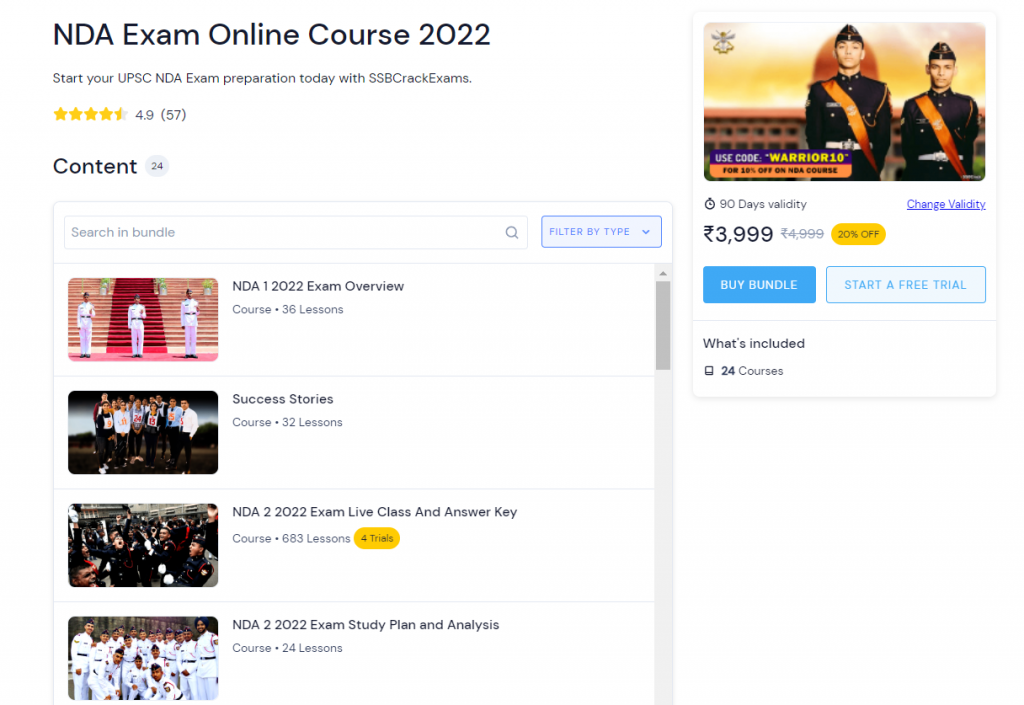Image resolution: width=1024 pixels, height=705 pixels.
Task: Click the star rating icons
Action: click(90, 115)
